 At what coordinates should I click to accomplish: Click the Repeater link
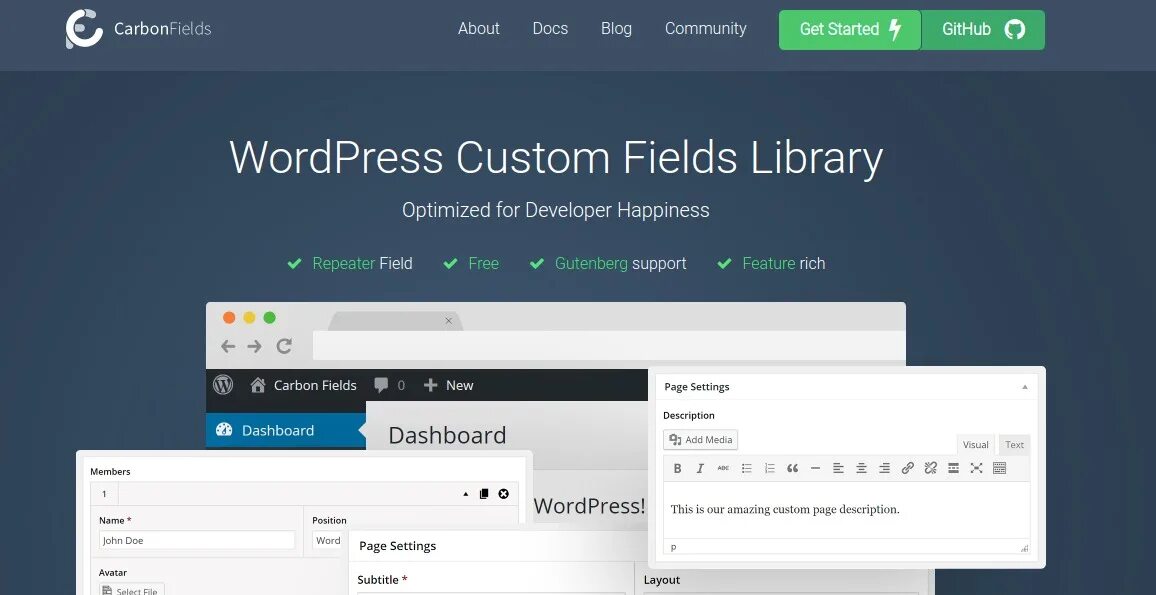pyautogui.click(x=344, y=263)
